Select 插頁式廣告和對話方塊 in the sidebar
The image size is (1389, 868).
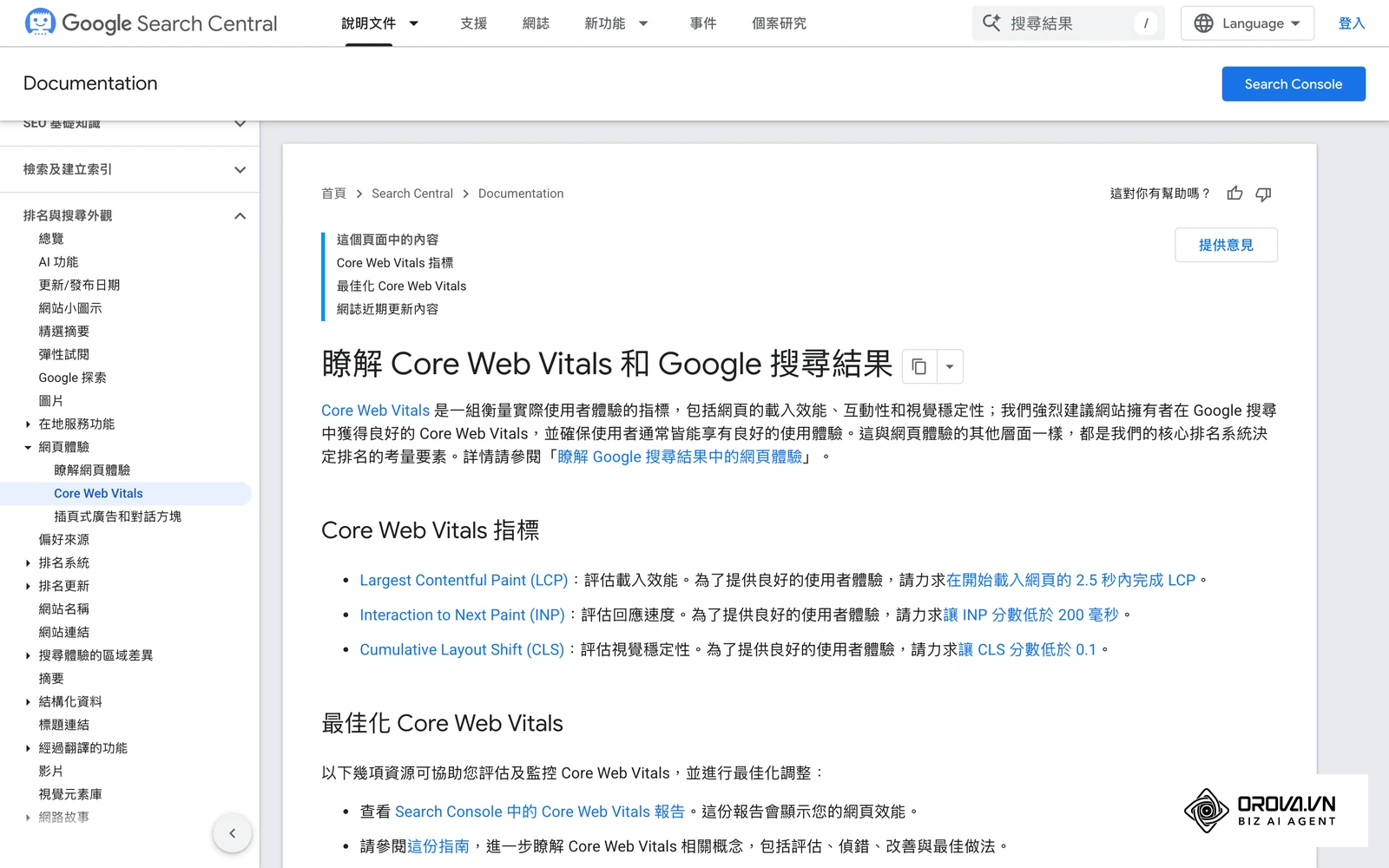click(x=117, y=516)
